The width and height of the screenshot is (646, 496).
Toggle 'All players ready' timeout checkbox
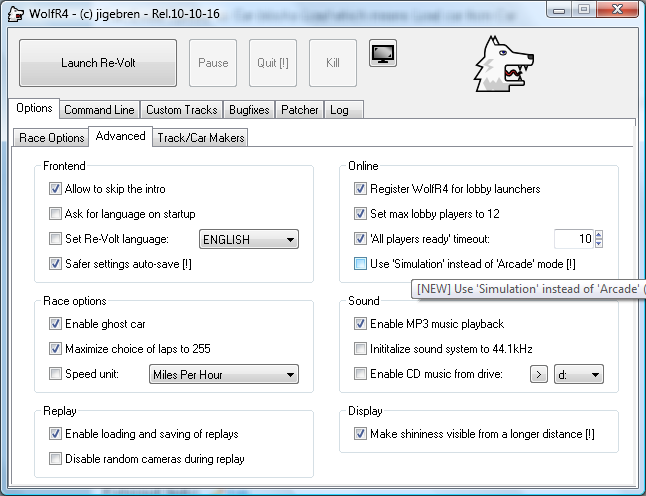[360, 239]
